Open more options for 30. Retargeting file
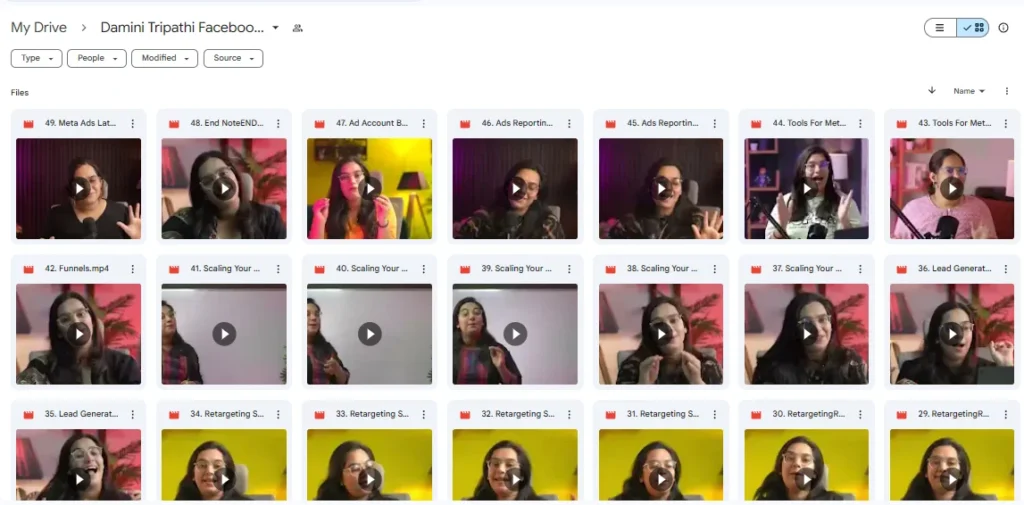The image size is (1024, 505). (x=861, y=415)
